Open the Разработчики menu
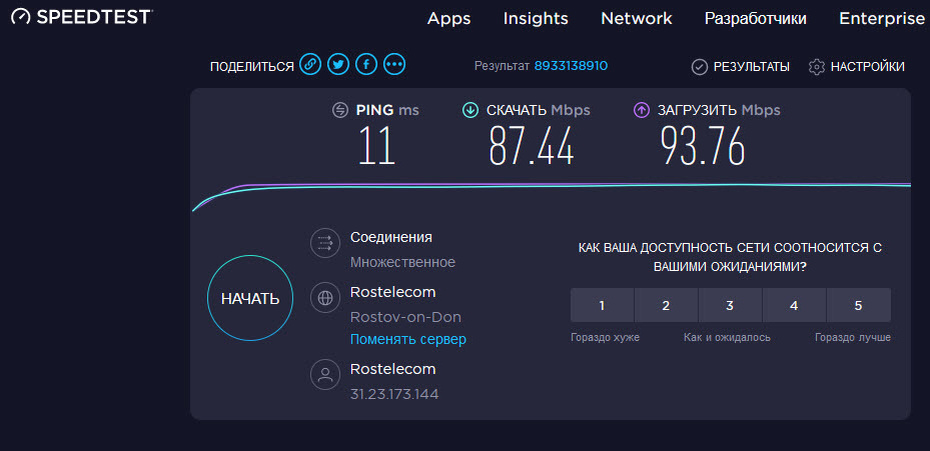Screen dimensions: 930x451 coord(755,18)
